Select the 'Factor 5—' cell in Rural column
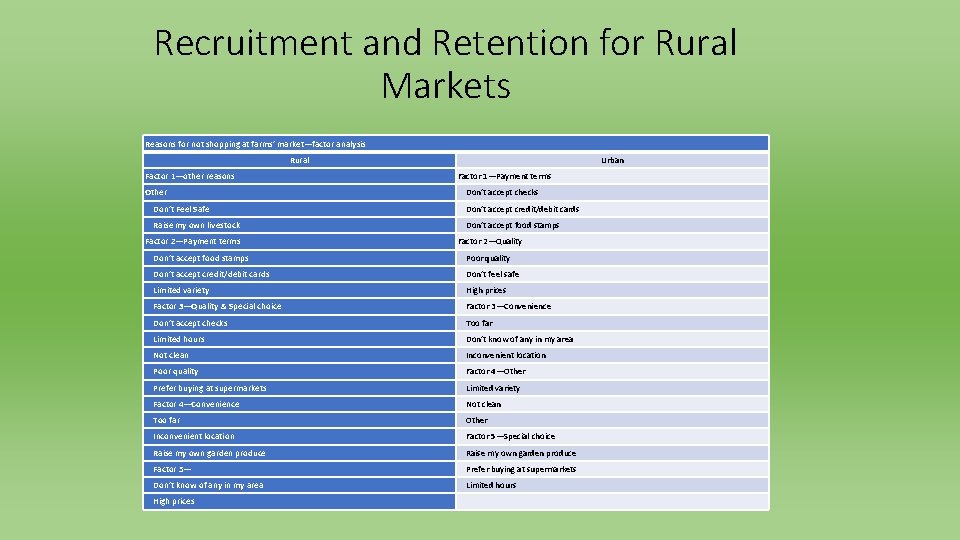 click(x=299, y=469)
